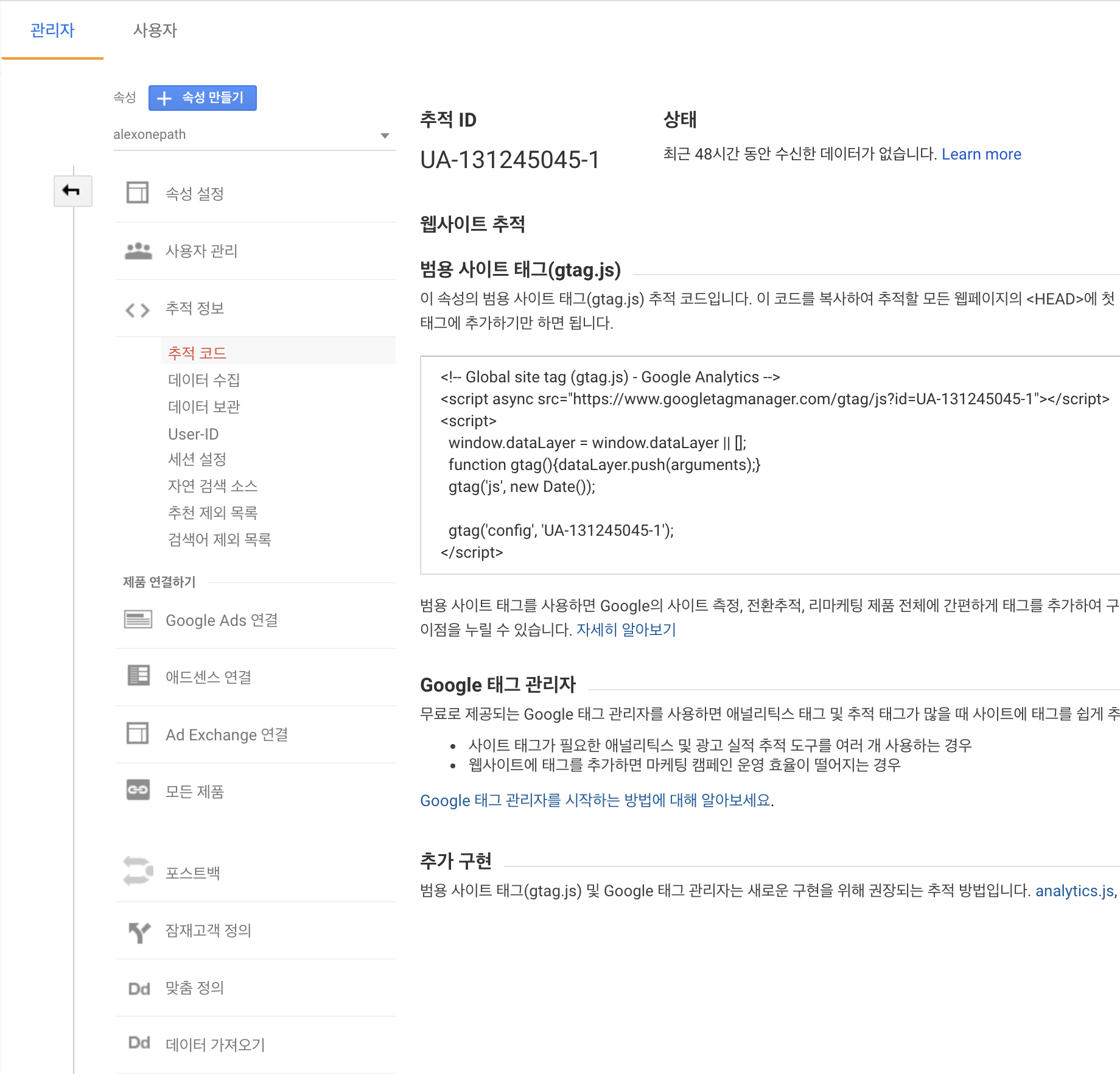Click the Google 태그 관리자 heading

pyautogui.click(x=497, y=684)
